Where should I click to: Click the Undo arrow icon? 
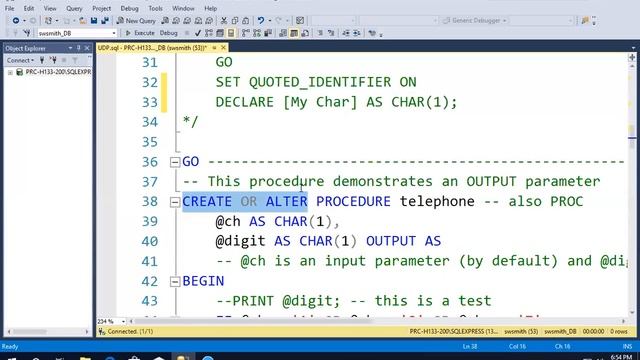pyautogui.click(x=261, y=20)
